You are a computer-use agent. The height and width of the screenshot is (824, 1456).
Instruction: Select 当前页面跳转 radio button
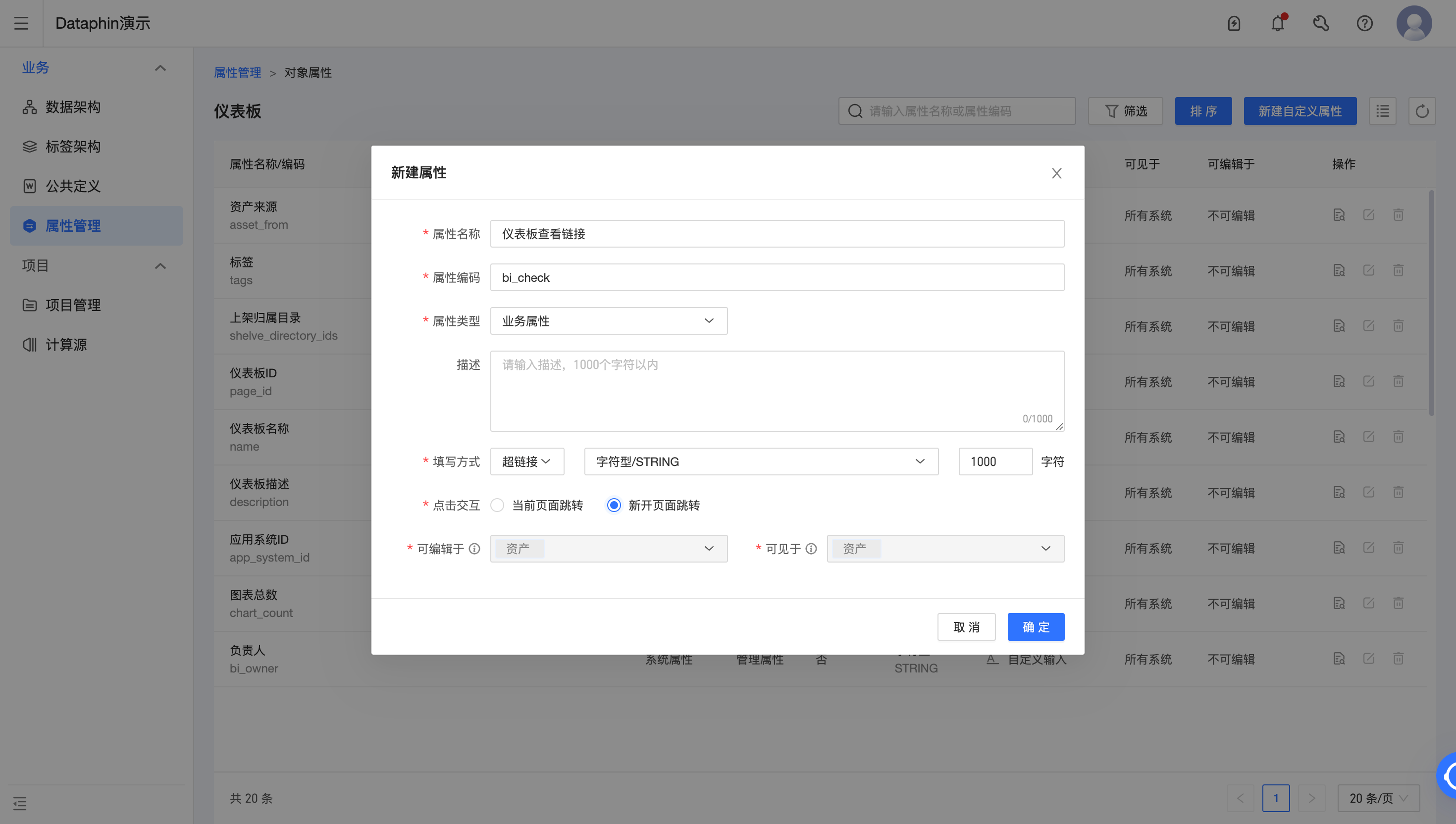click(x=497, y=505)
